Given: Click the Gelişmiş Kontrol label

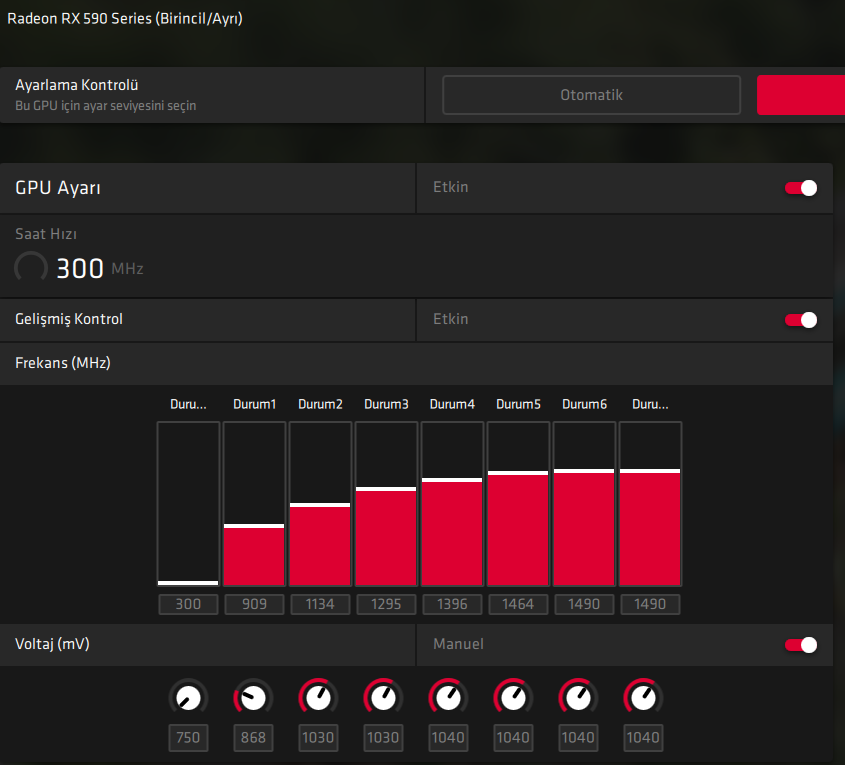Looking at the screenshot, I should [x=69, y=319].
